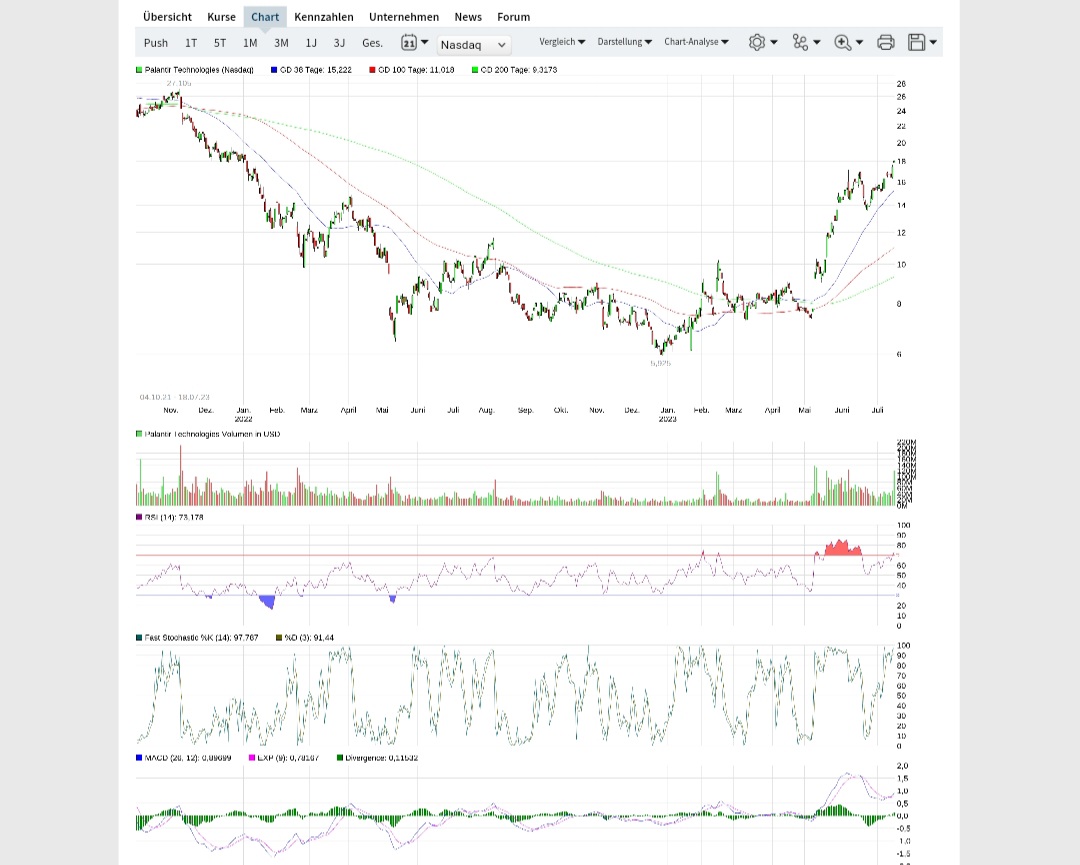Expand arrow beside the gear icon
Image resolution: width=1080 pixels, height=865 pixels.
pos(773,43)
